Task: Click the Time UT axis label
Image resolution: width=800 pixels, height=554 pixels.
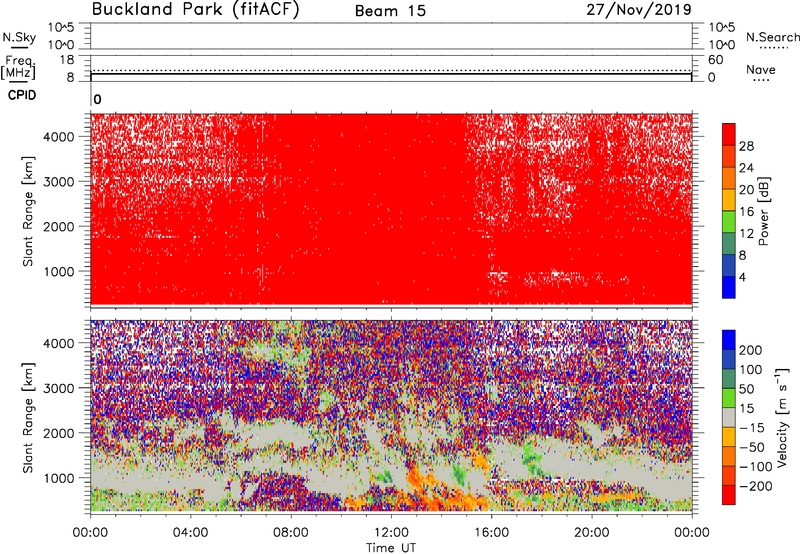Action: coord(391,548)
